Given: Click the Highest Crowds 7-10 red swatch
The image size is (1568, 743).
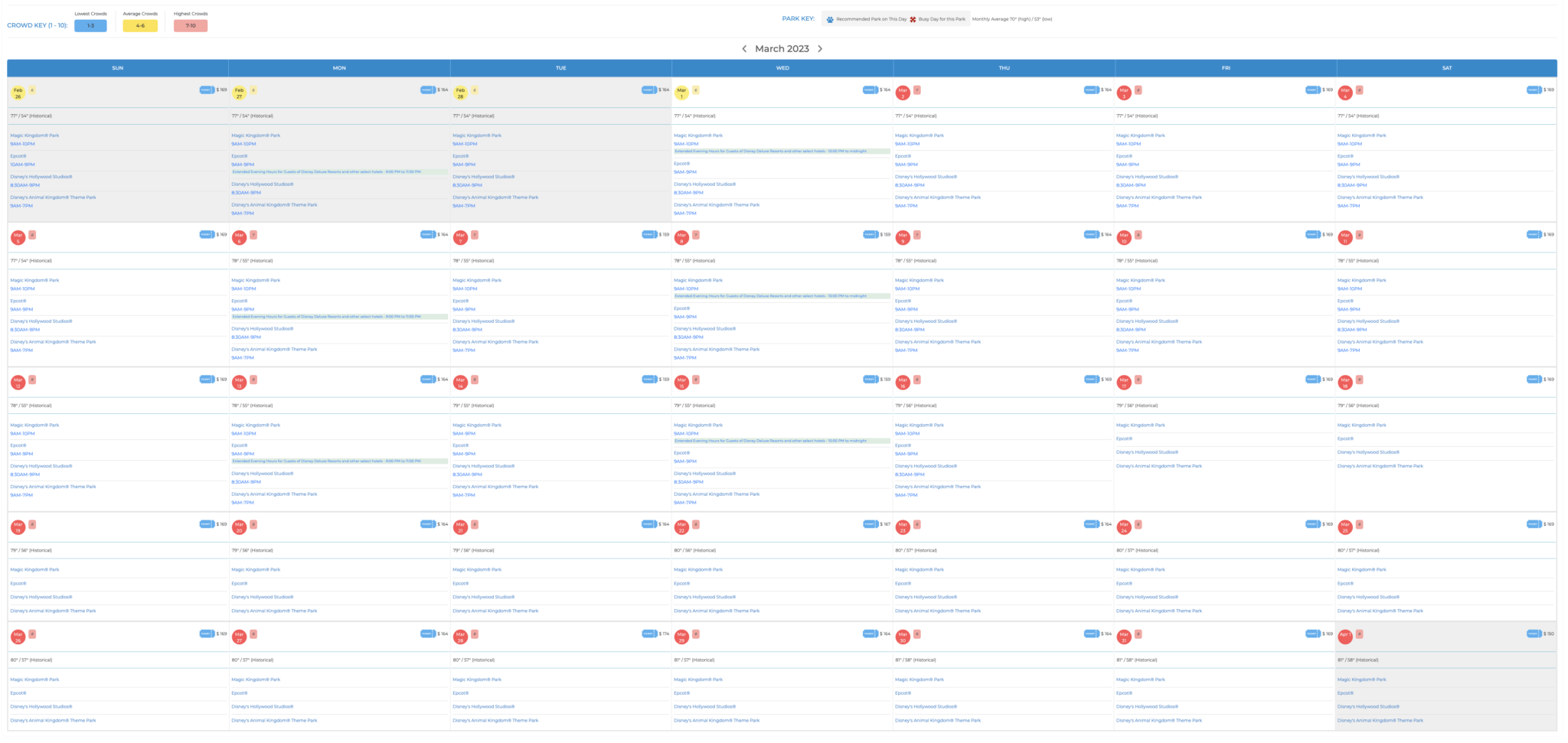Looking at the screenshot, I should click(x=191, y=26).
